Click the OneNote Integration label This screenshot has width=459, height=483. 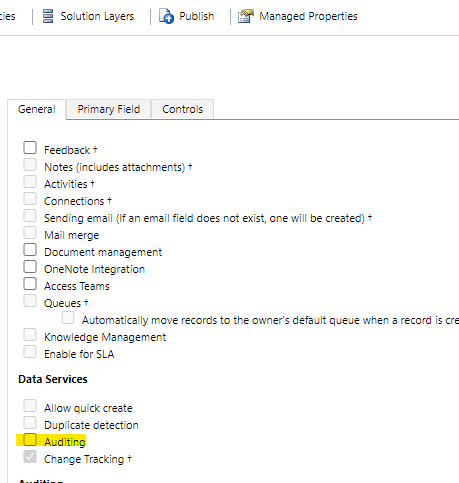[x=94, y=269]
